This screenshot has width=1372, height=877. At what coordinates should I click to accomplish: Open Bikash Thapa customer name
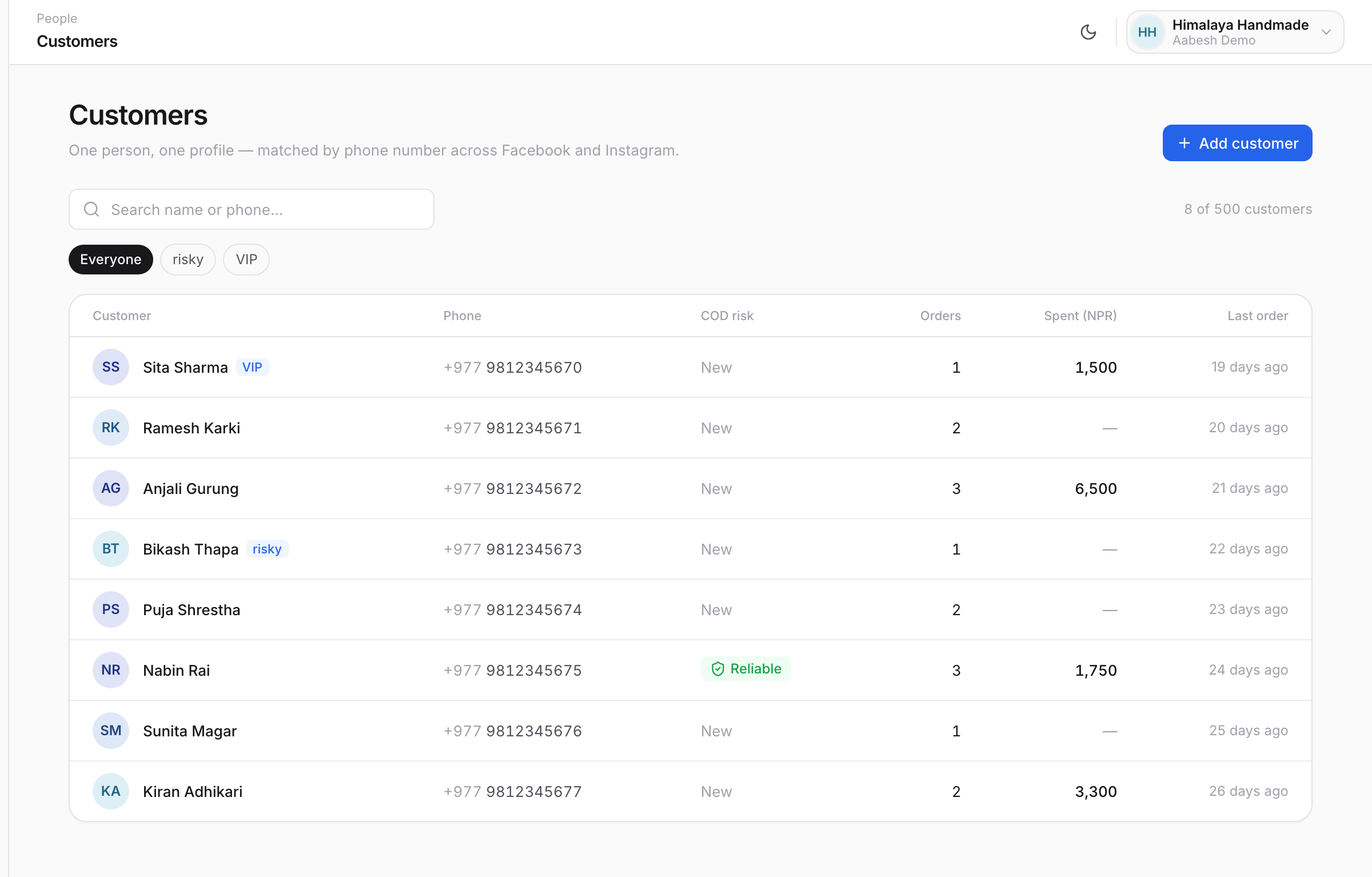(x=190, y=549)
